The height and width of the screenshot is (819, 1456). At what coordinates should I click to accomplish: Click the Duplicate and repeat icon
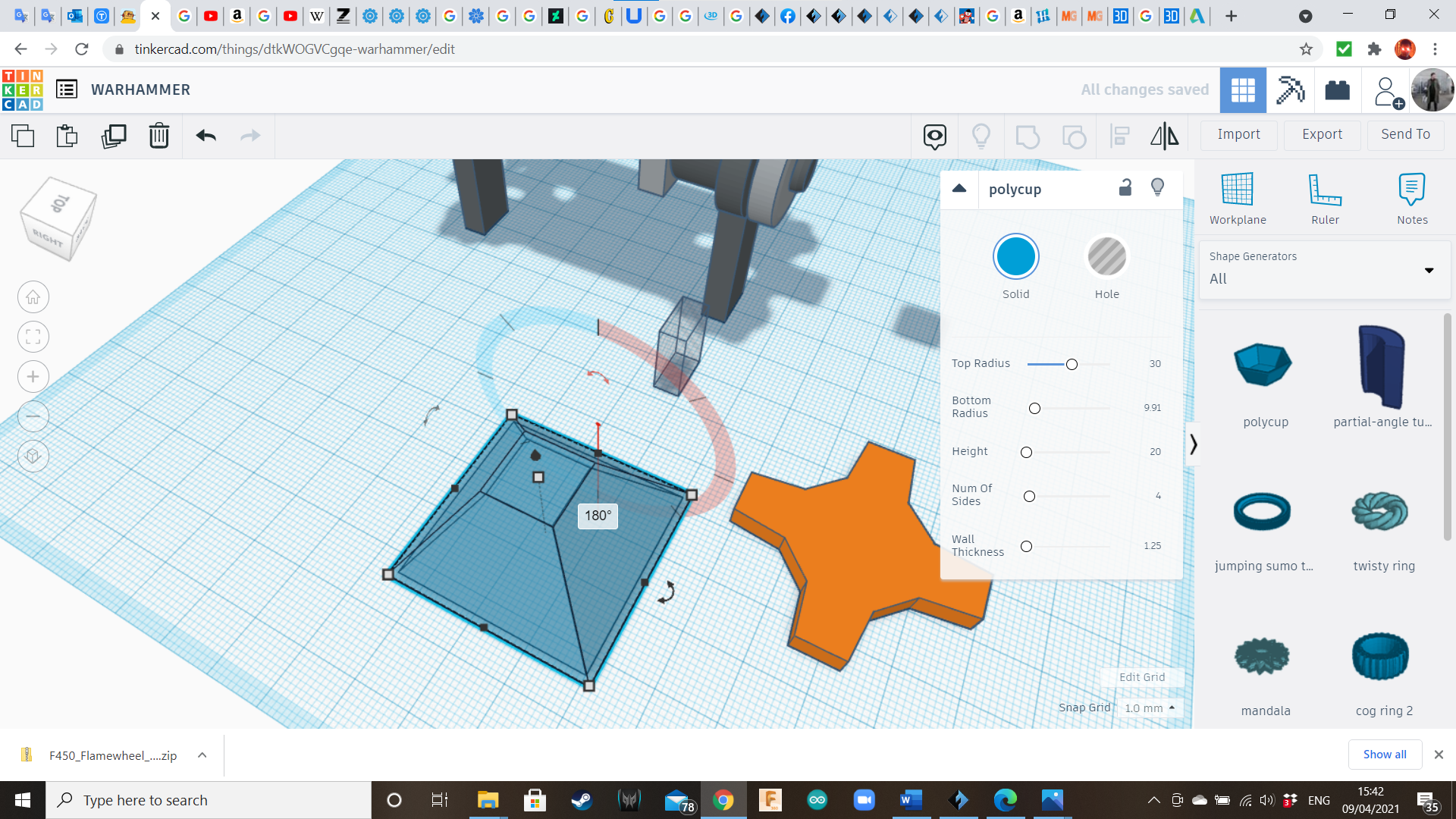click(x=114, y=136)
